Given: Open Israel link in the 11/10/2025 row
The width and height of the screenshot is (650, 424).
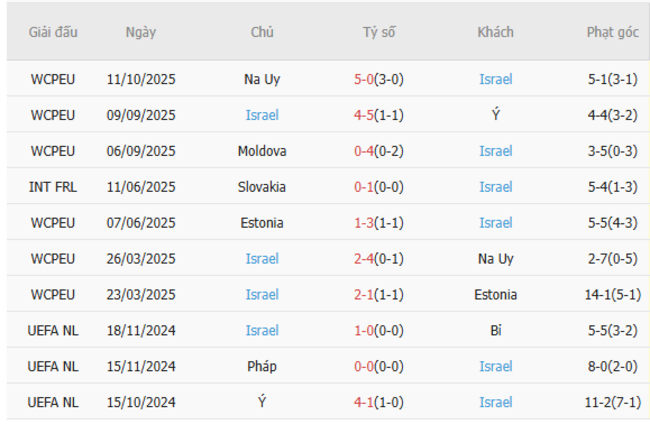Looking at the screenshot, I should pos(495,79).
